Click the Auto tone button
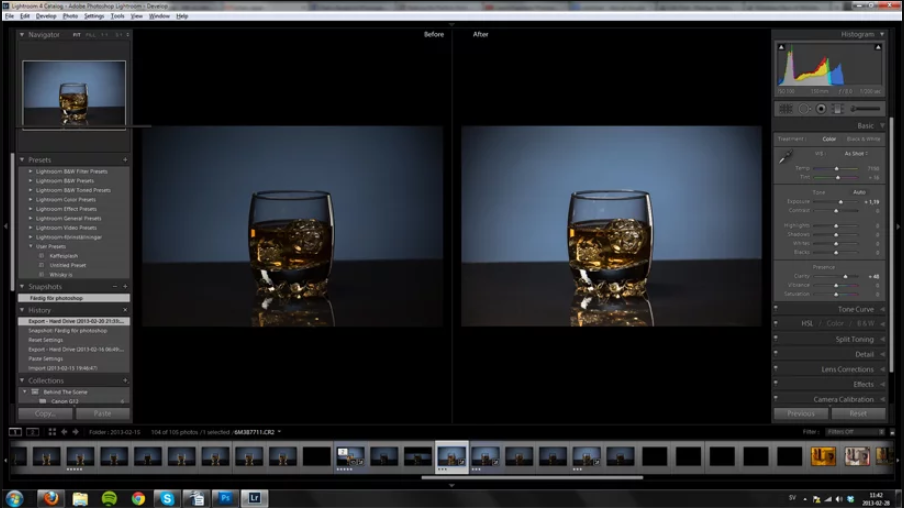Viewport: 904px width, 508px height. 859,192
